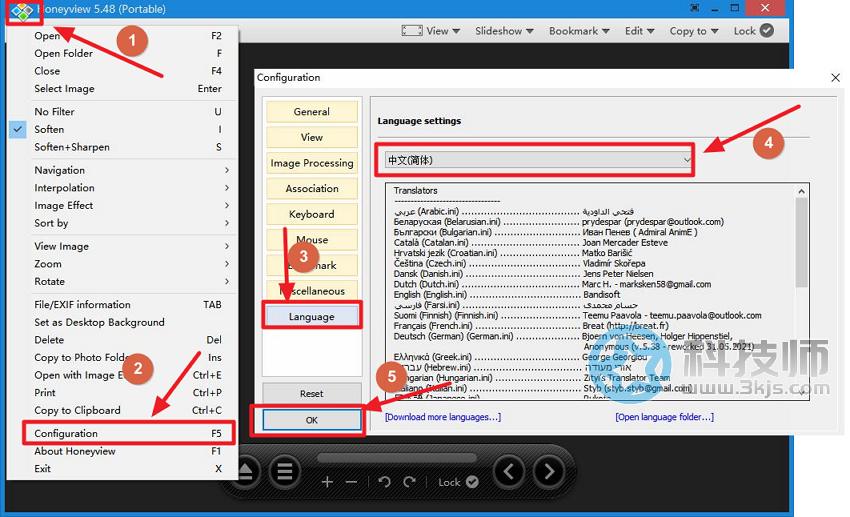Viewport: 850px width, 517px height.
Task: Click the Reset button
Action: coord(312,393)
